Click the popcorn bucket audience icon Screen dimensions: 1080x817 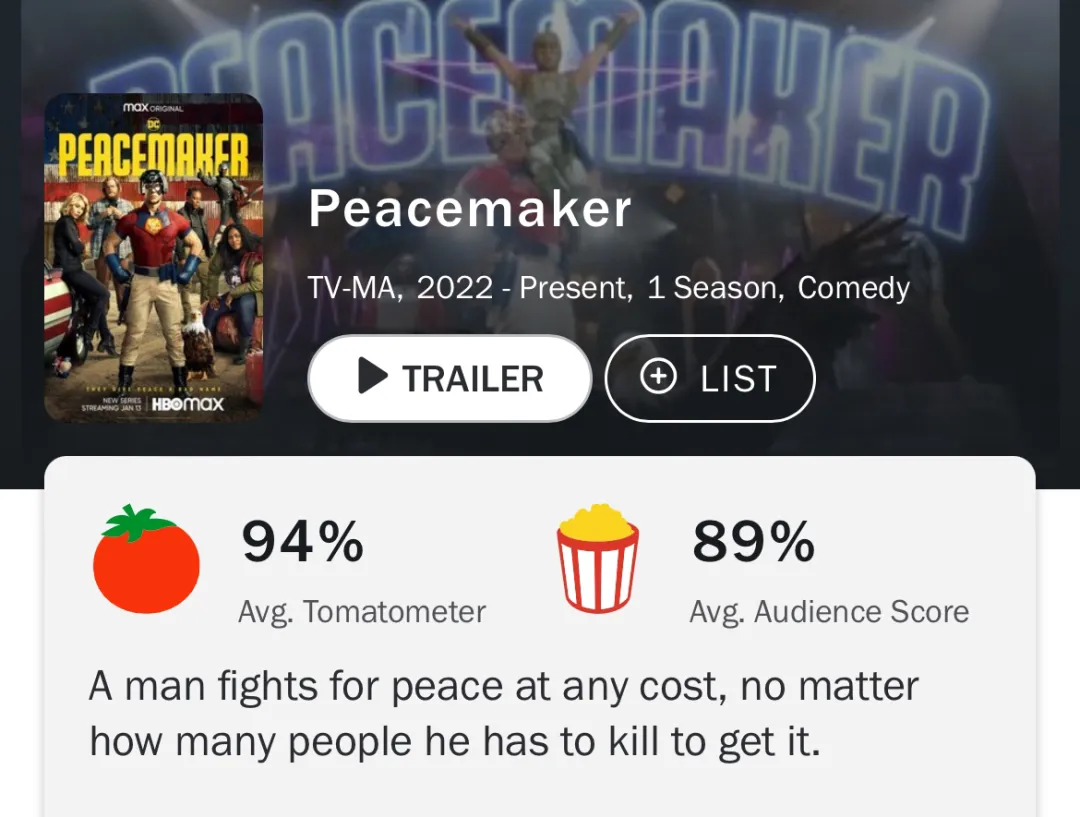598,559
